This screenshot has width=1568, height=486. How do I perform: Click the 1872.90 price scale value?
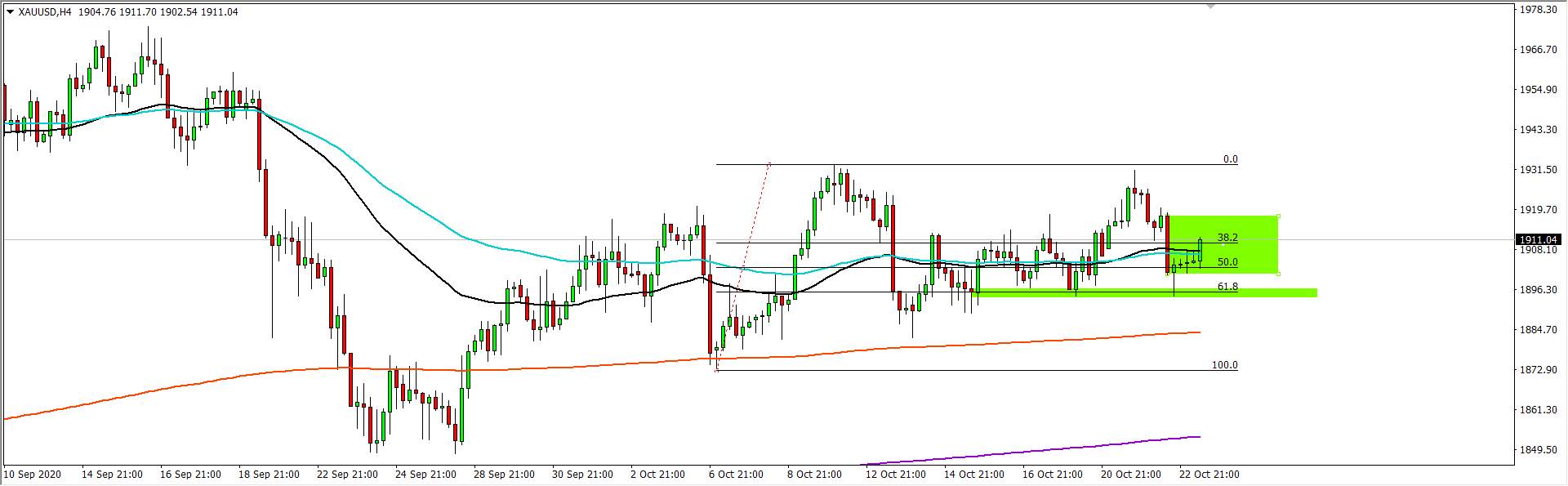tap(1539, 370)
